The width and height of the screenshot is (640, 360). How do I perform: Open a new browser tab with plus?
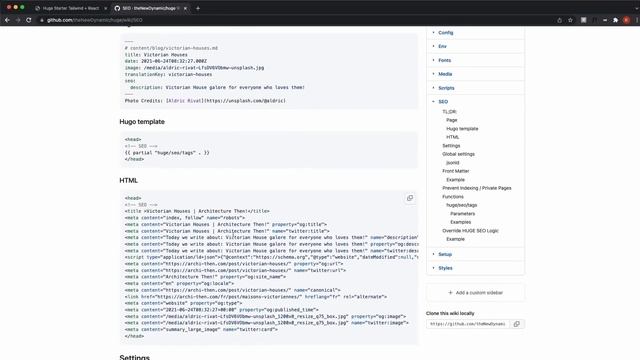click(x=198, y=8)
